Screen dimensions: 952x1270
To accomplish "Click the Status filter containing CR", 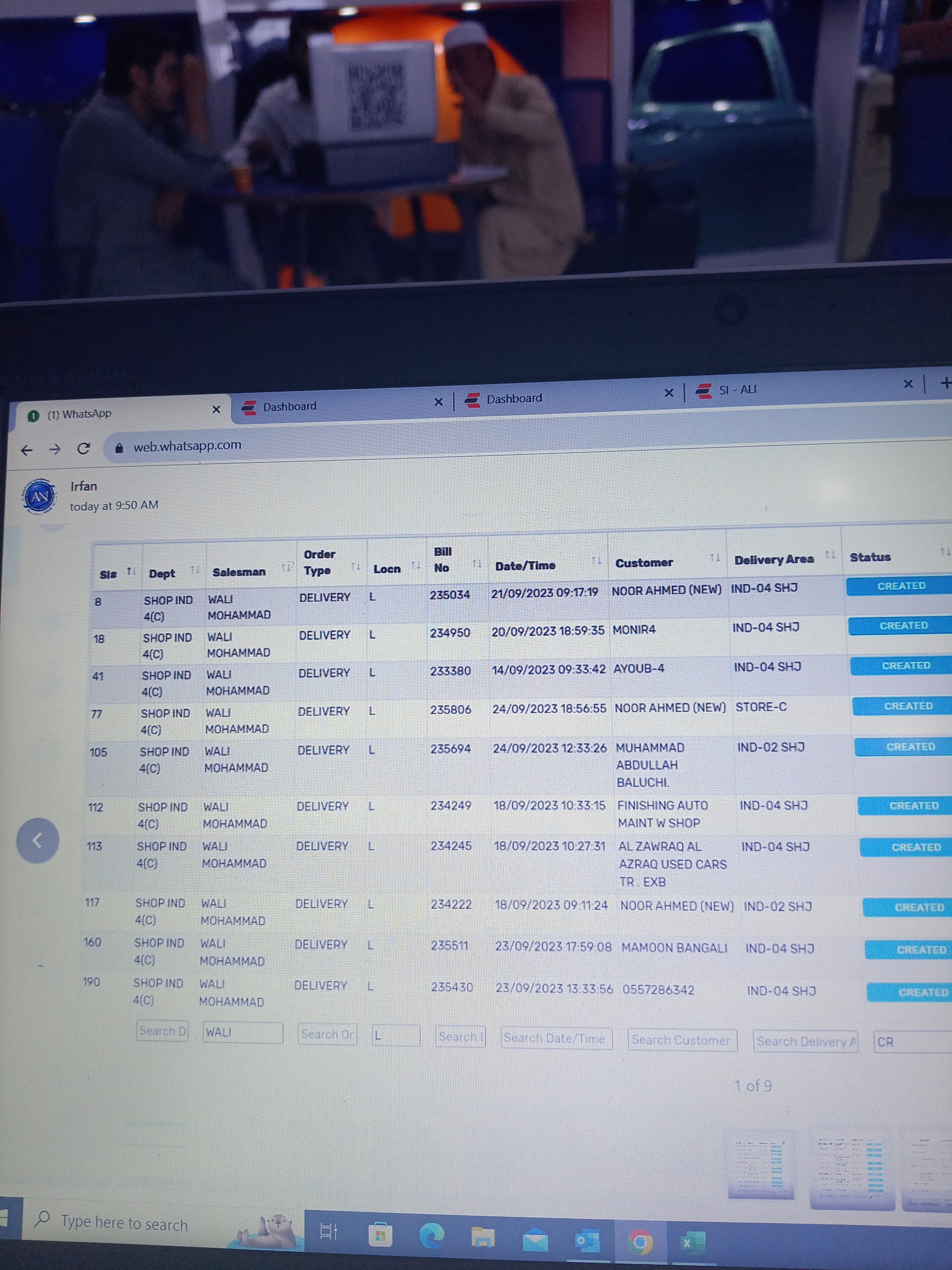I will click(x=912, y=1042).
